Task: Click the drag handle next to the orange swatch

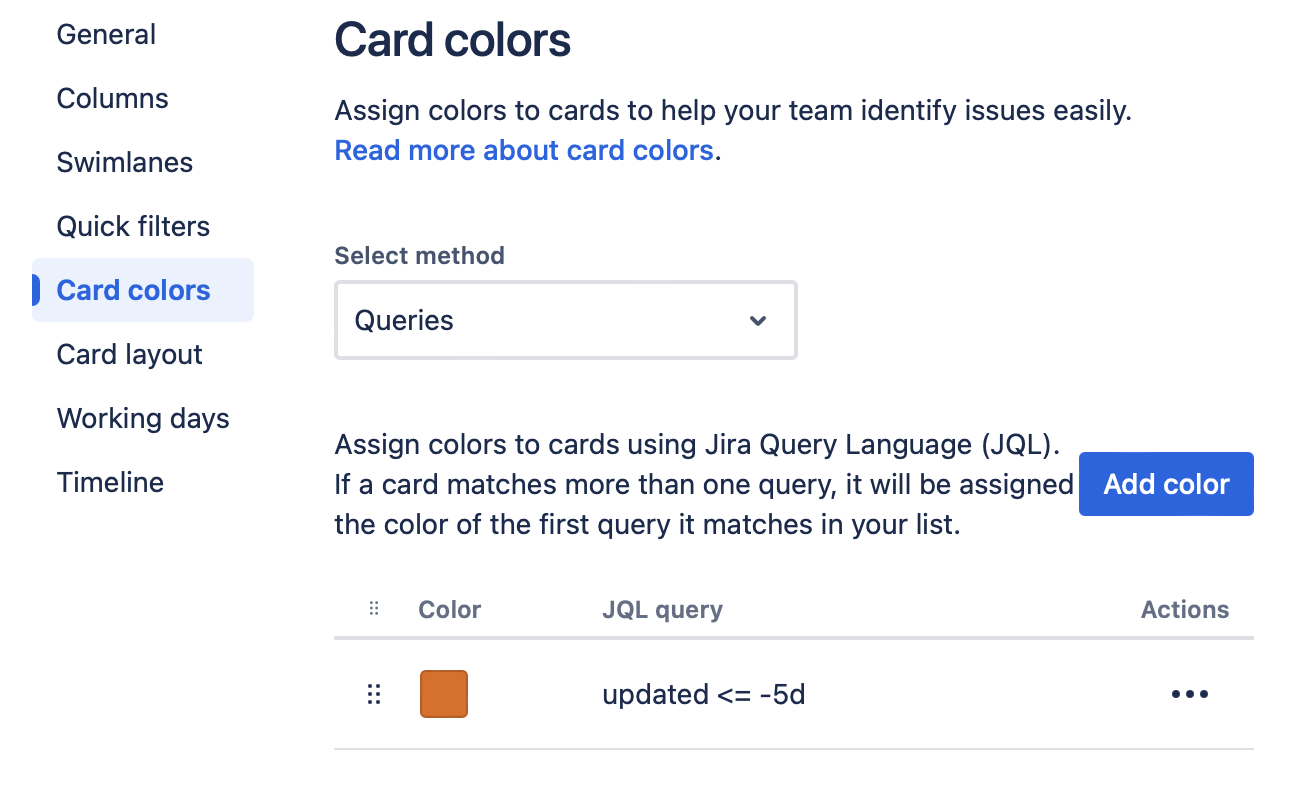Action: pyautogui.click(x=374, y=694)
